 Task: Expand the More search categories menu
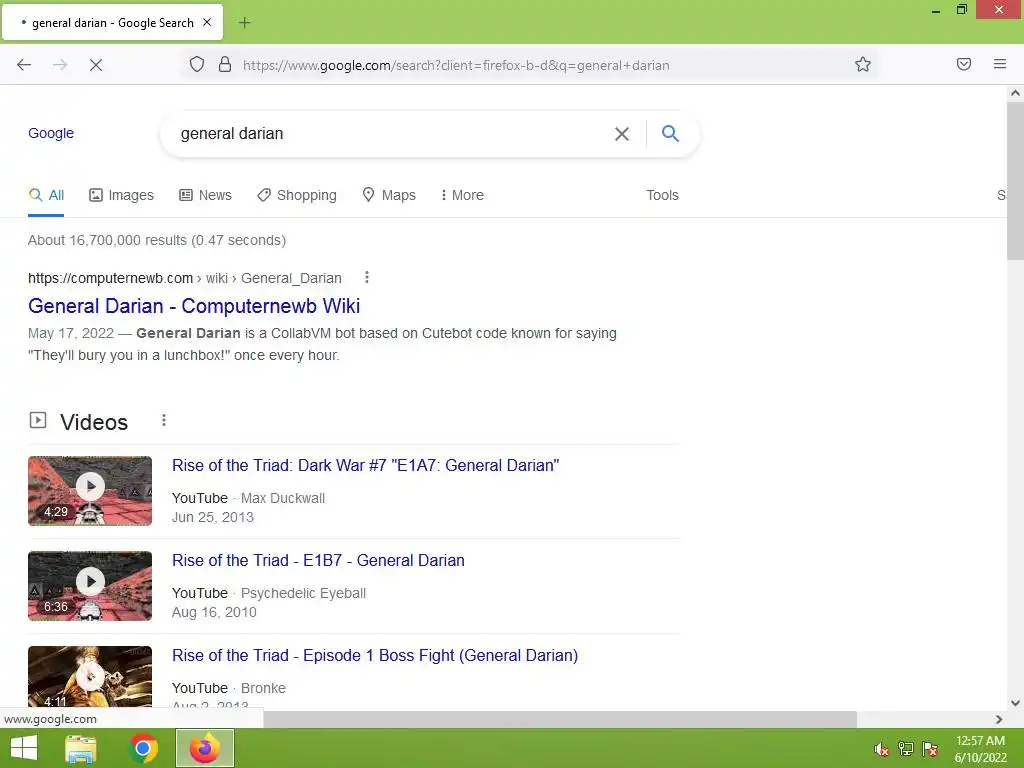[x=462, y=195]
